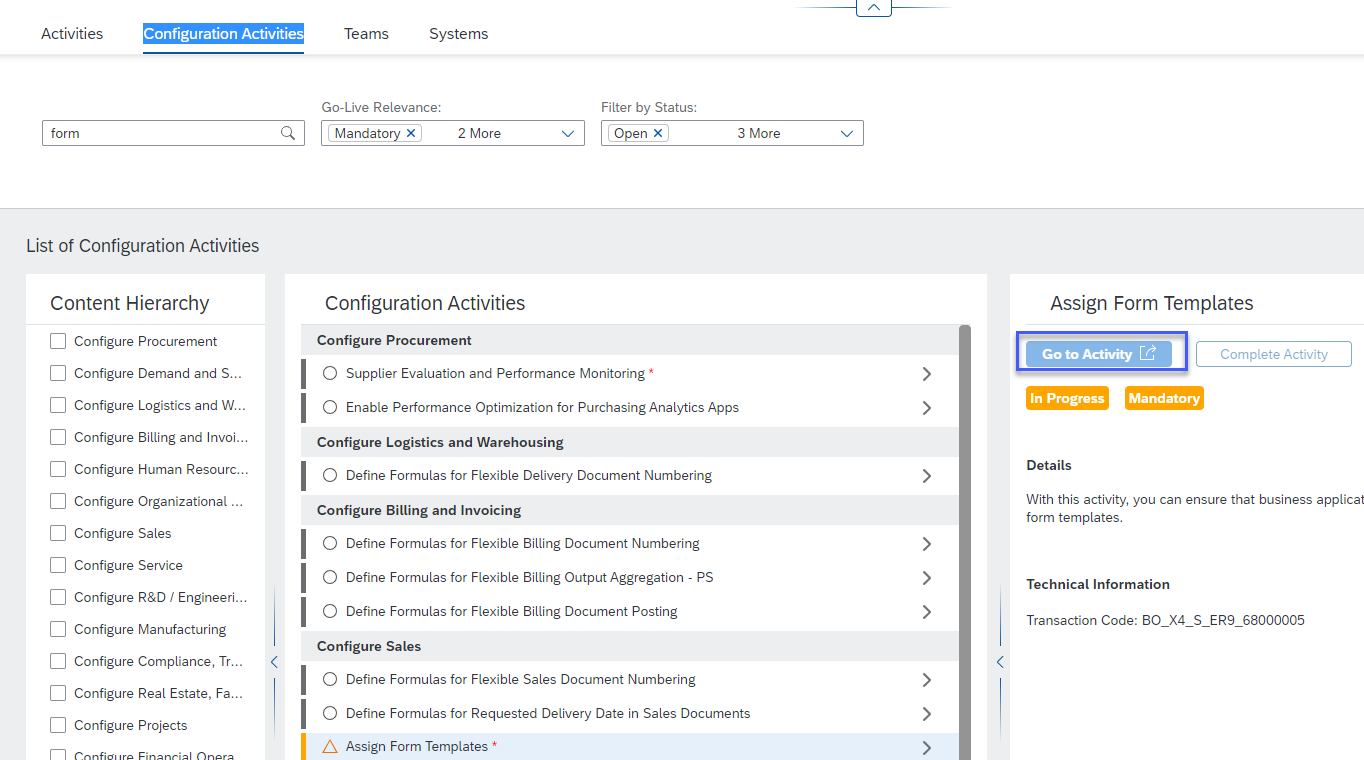This screenshot has height=760, width=1364.
Task: Click the warning triangle beside Assign Form Templates
Action: click(330, 746)
